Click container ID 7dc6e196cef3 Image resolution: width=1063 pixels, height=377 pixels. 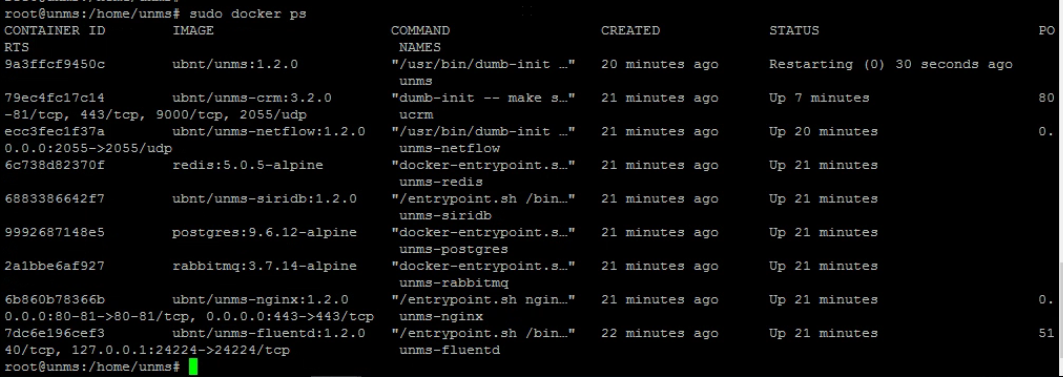54,333
